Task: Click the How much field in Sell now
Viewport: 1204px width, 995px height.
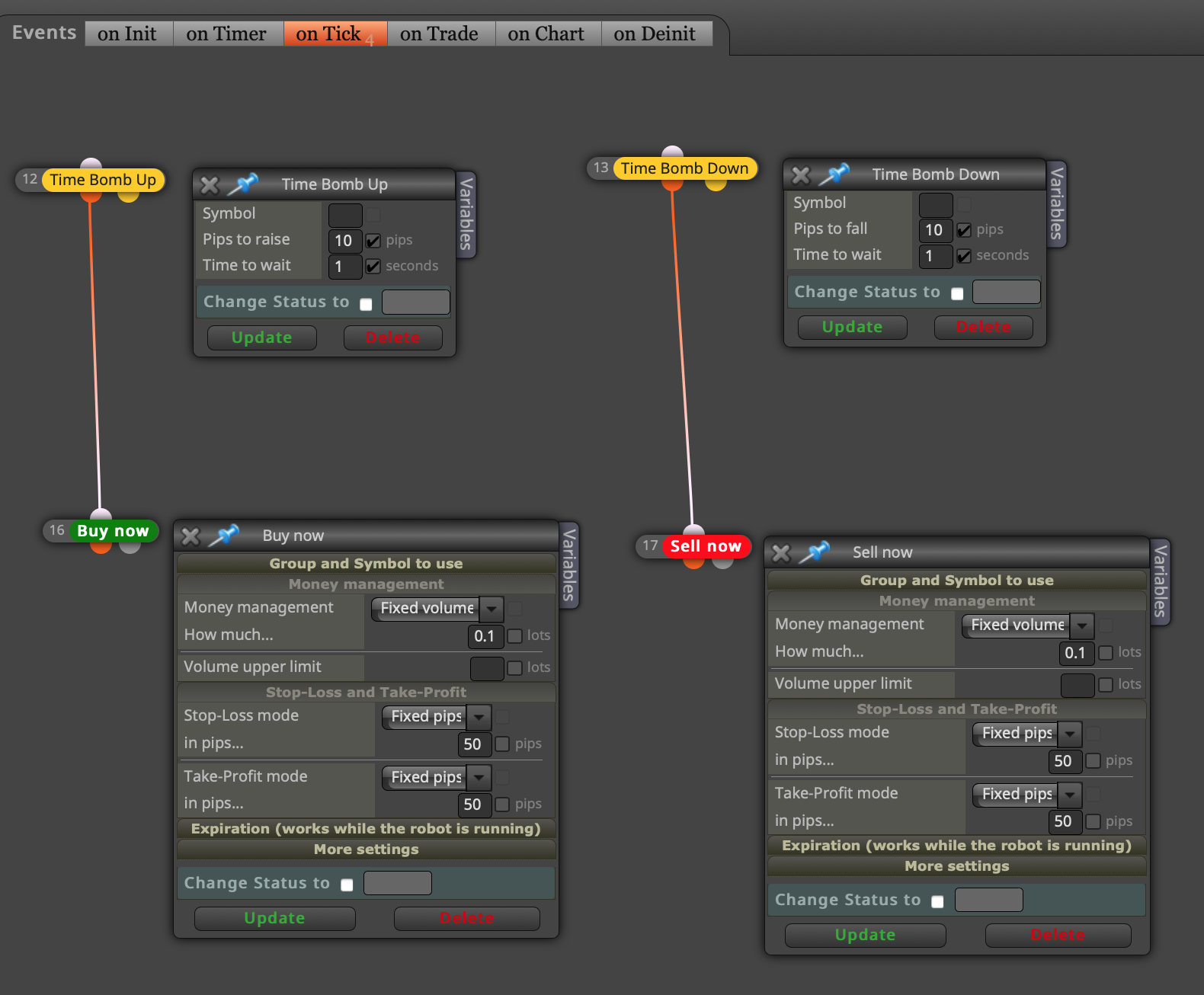Action: 1077,653
